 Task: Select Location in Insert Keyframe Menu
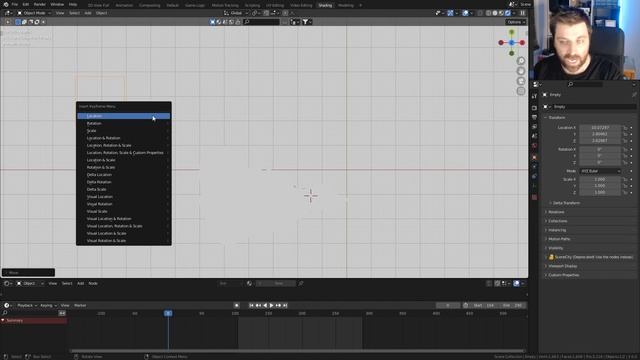[124, 116]
